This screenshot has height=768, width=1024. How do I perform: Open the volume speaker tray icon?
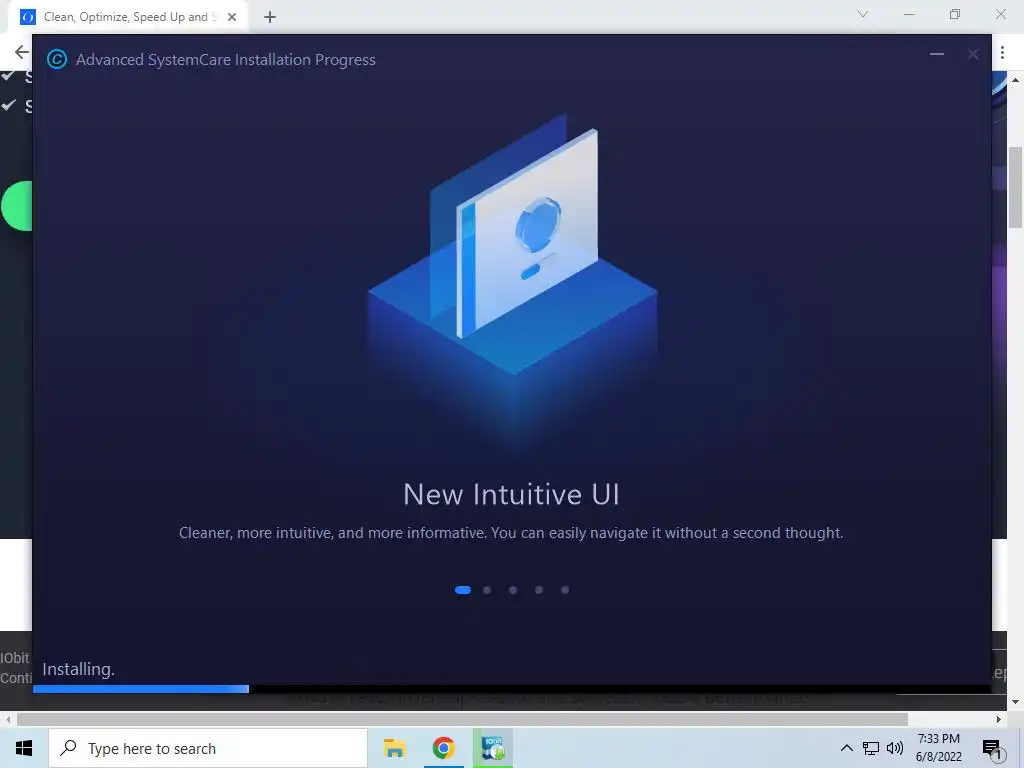click(x=895, y=748)
